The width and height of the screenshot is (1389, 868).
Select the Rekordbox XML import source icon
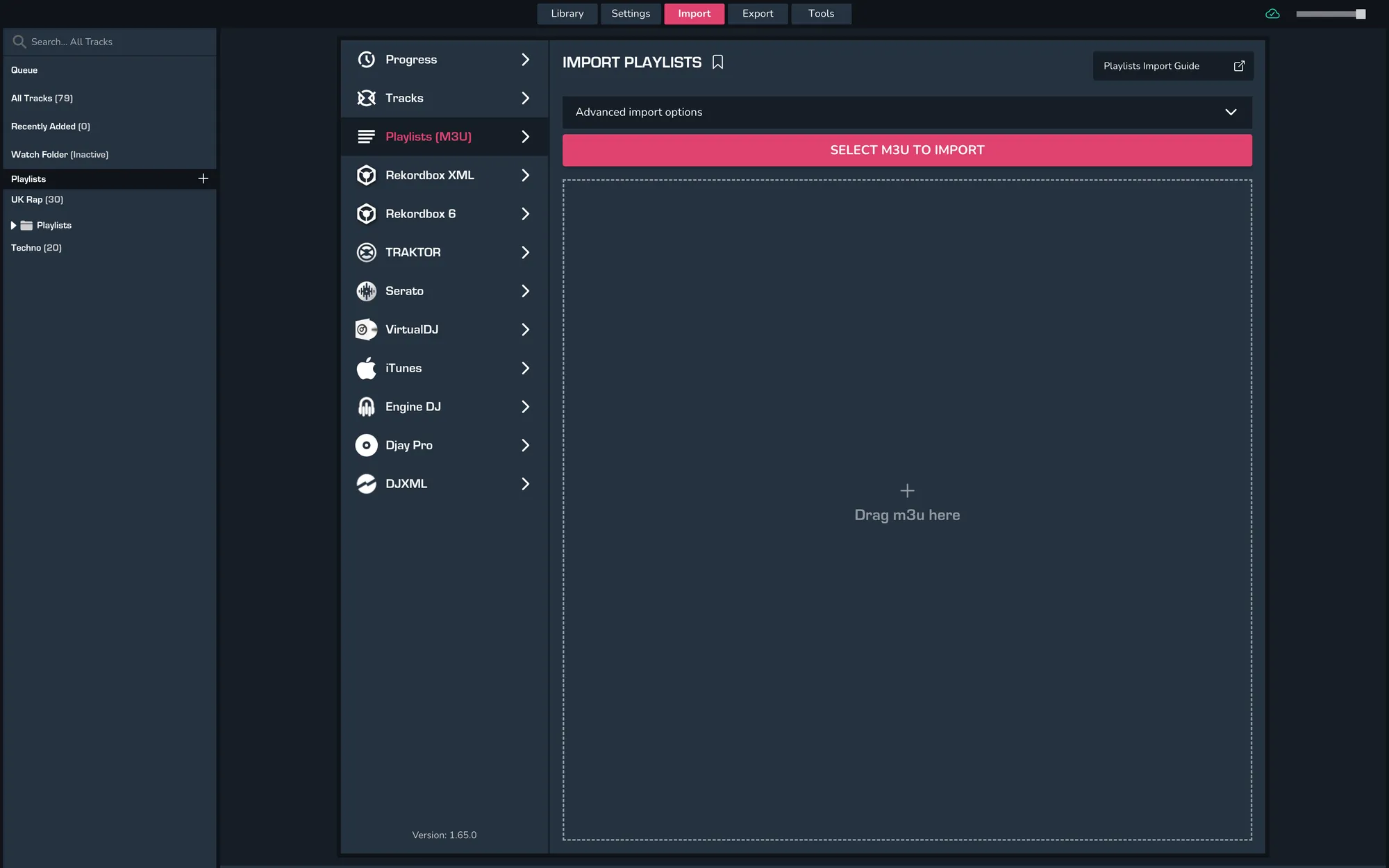coord(366,175)
